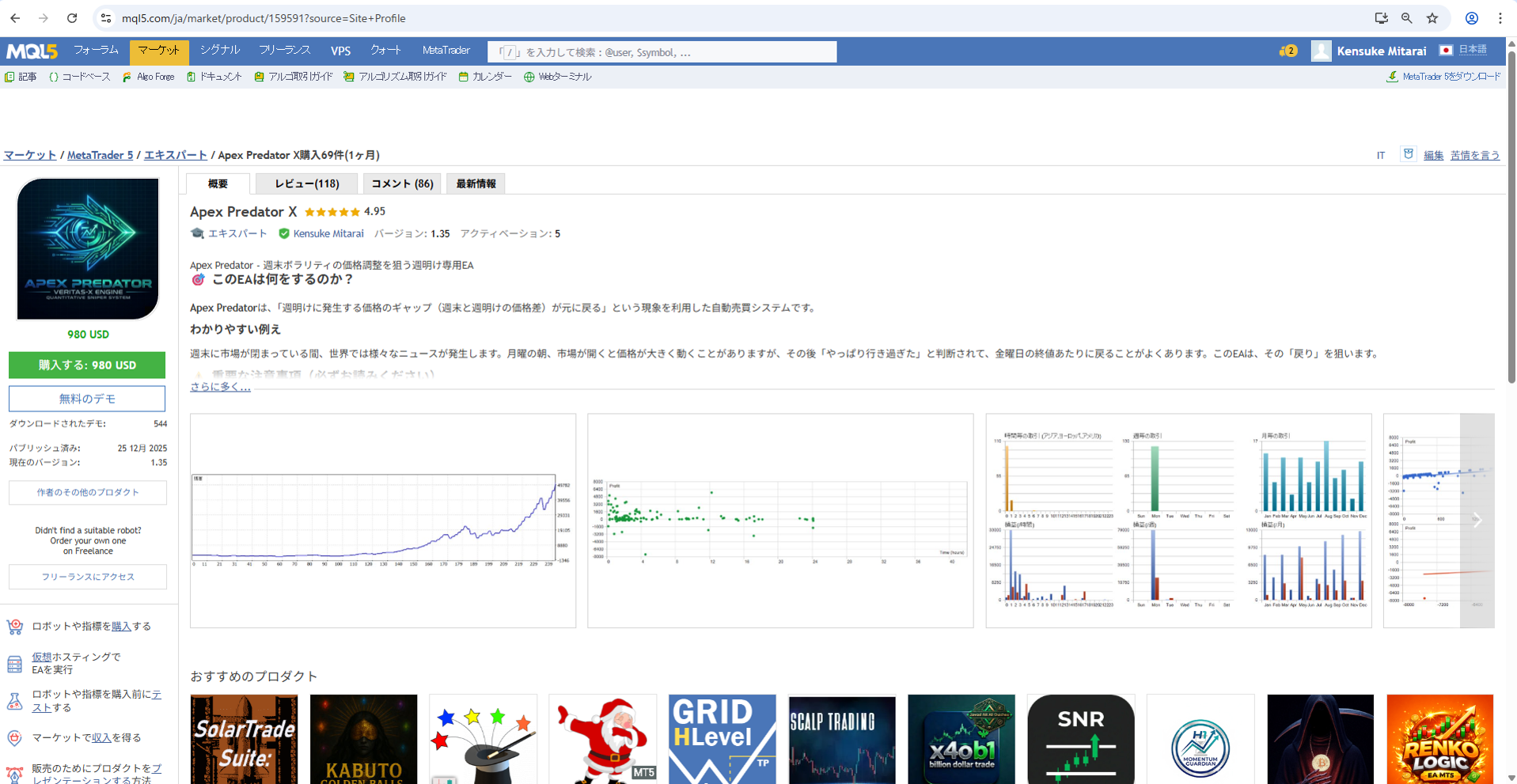Screen dimensions: 1517x784
Task: Open マーケット menu item
Action: tap(159, 51)
